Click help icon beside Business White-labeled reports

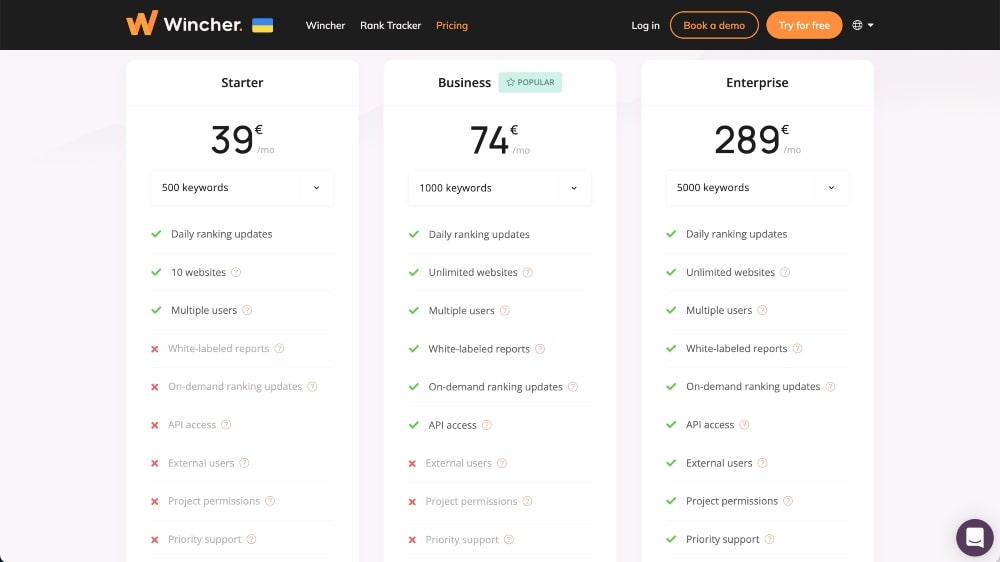point(540,349)
